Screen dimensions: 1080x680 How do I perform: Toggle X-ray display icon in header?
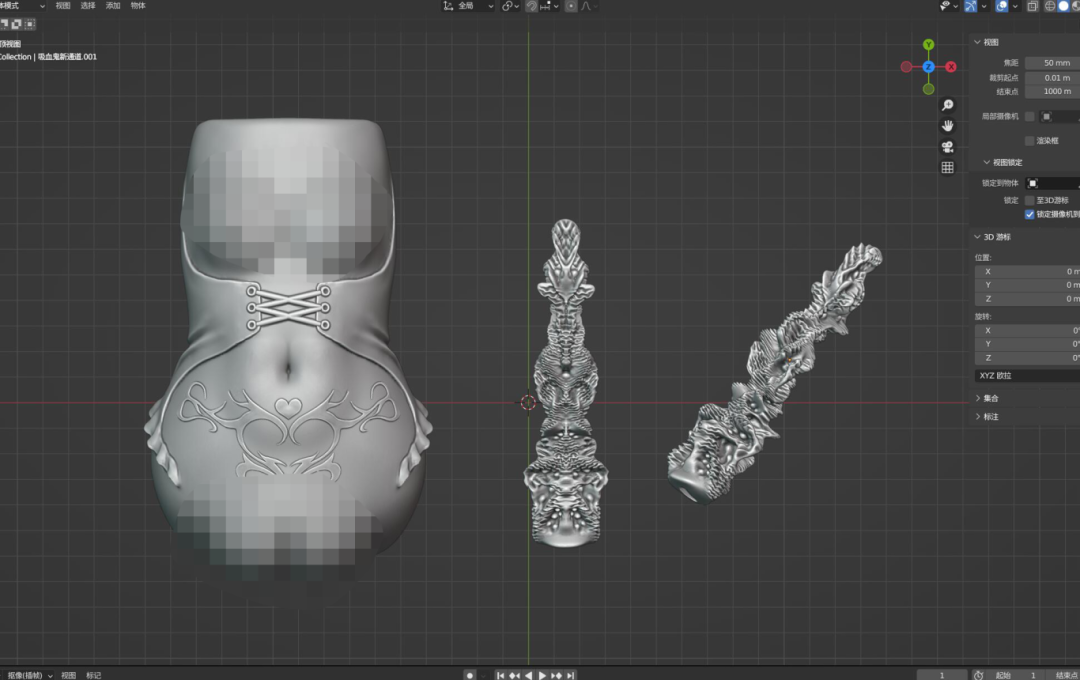tap(1032, 6)
